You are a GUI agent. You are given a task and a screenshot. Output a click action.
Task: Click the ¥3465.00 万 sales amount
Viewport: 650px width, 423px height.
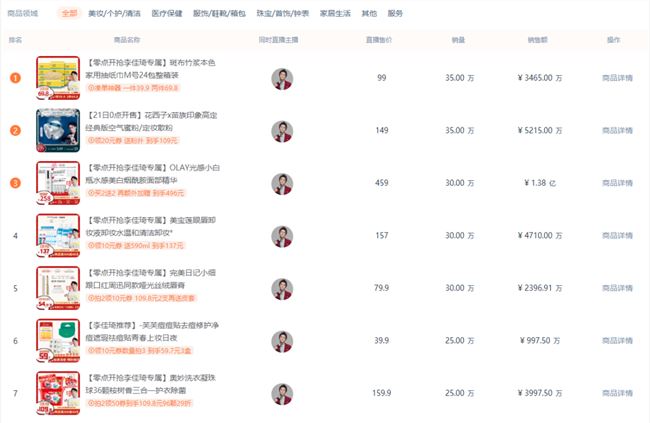[x=540, y=78]
